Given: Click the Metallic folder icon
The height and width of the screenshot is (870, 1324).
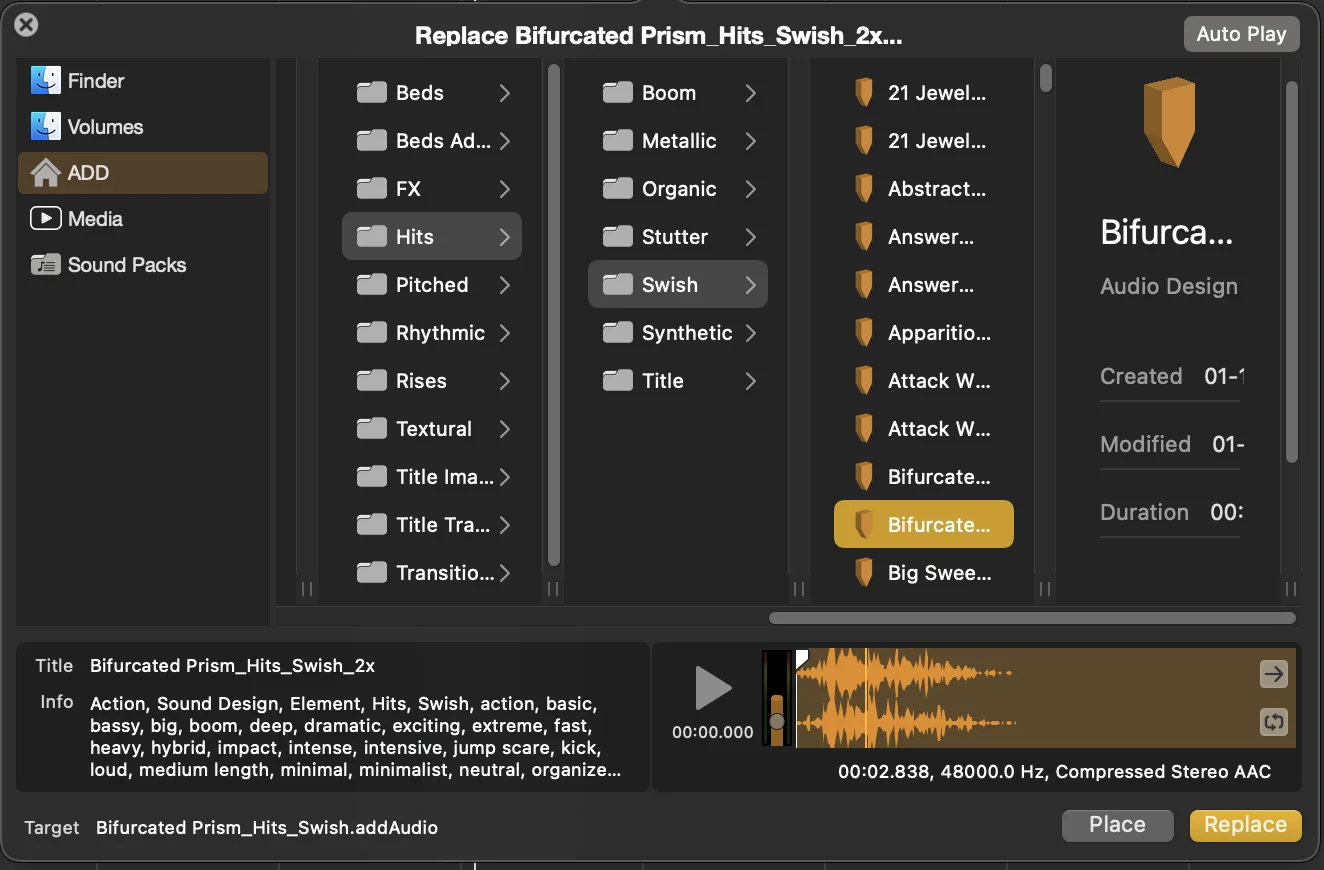Looking at the screenshot, I should (618, 141).
